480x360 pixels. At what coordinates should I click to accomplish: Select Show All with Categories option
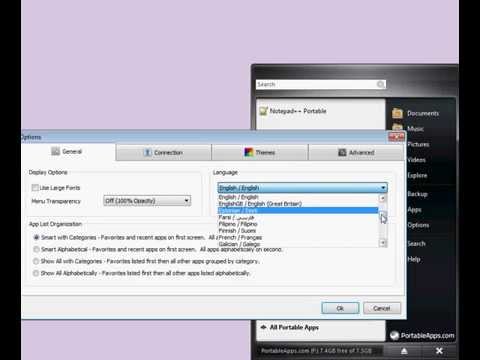point(36,261)
